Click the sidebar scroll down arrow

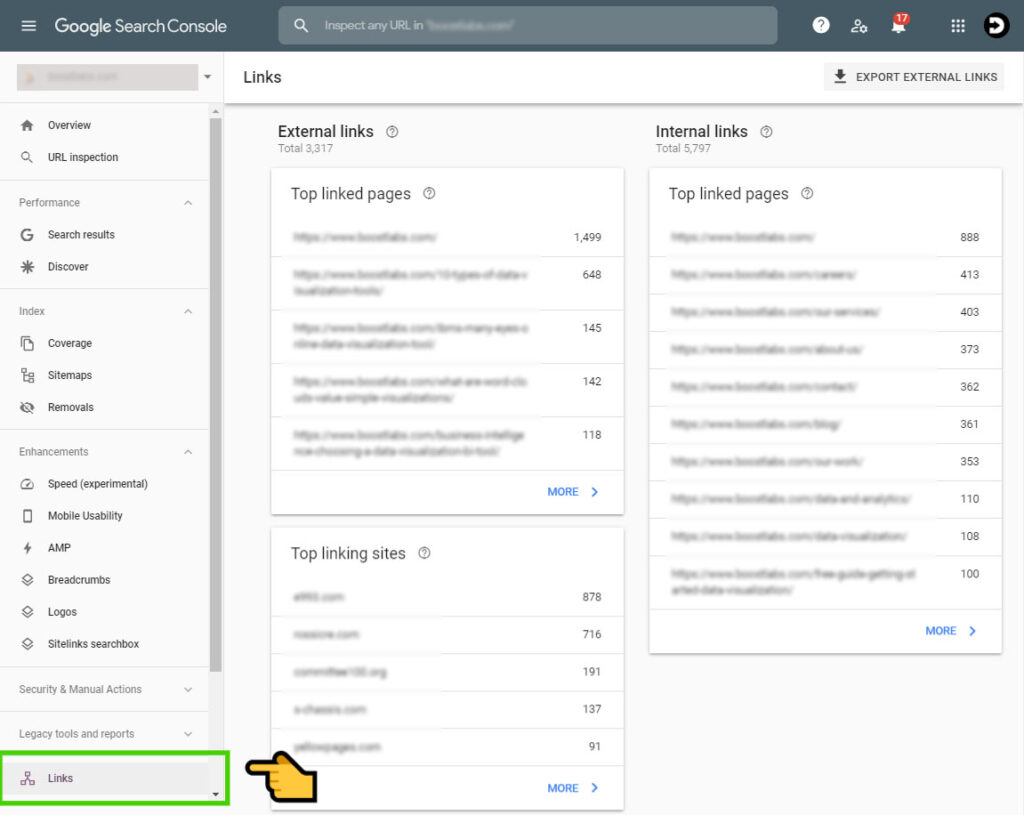click(216, 795)
